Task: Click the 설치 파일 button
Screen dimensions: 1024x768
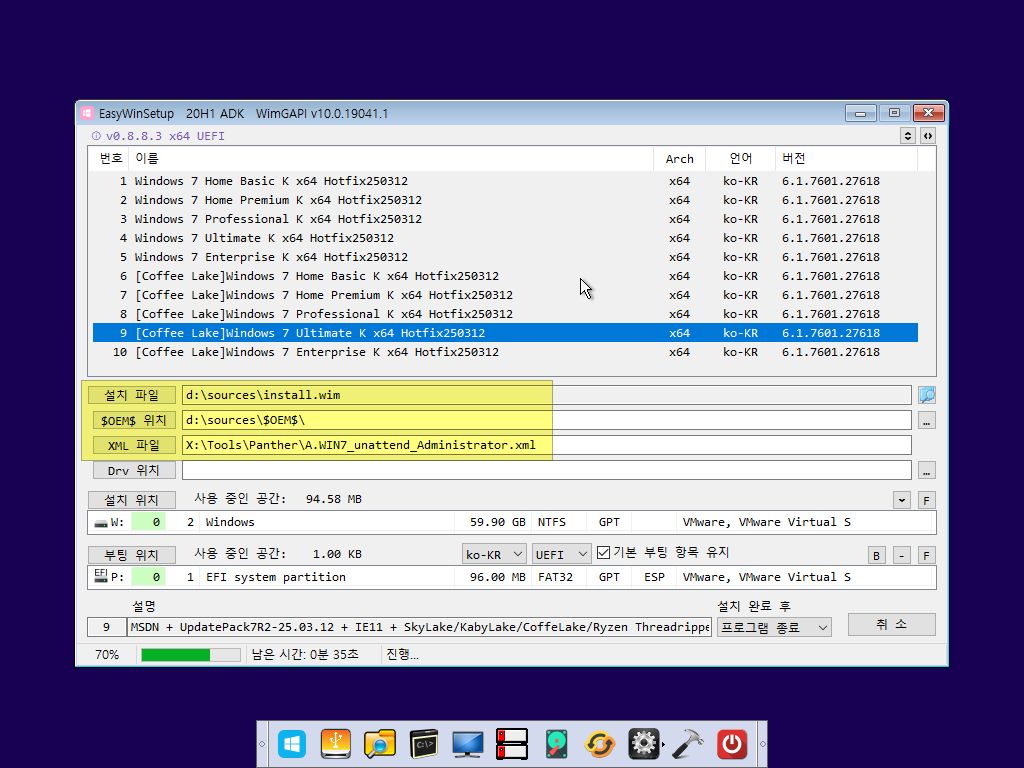Action: (132, 395)
